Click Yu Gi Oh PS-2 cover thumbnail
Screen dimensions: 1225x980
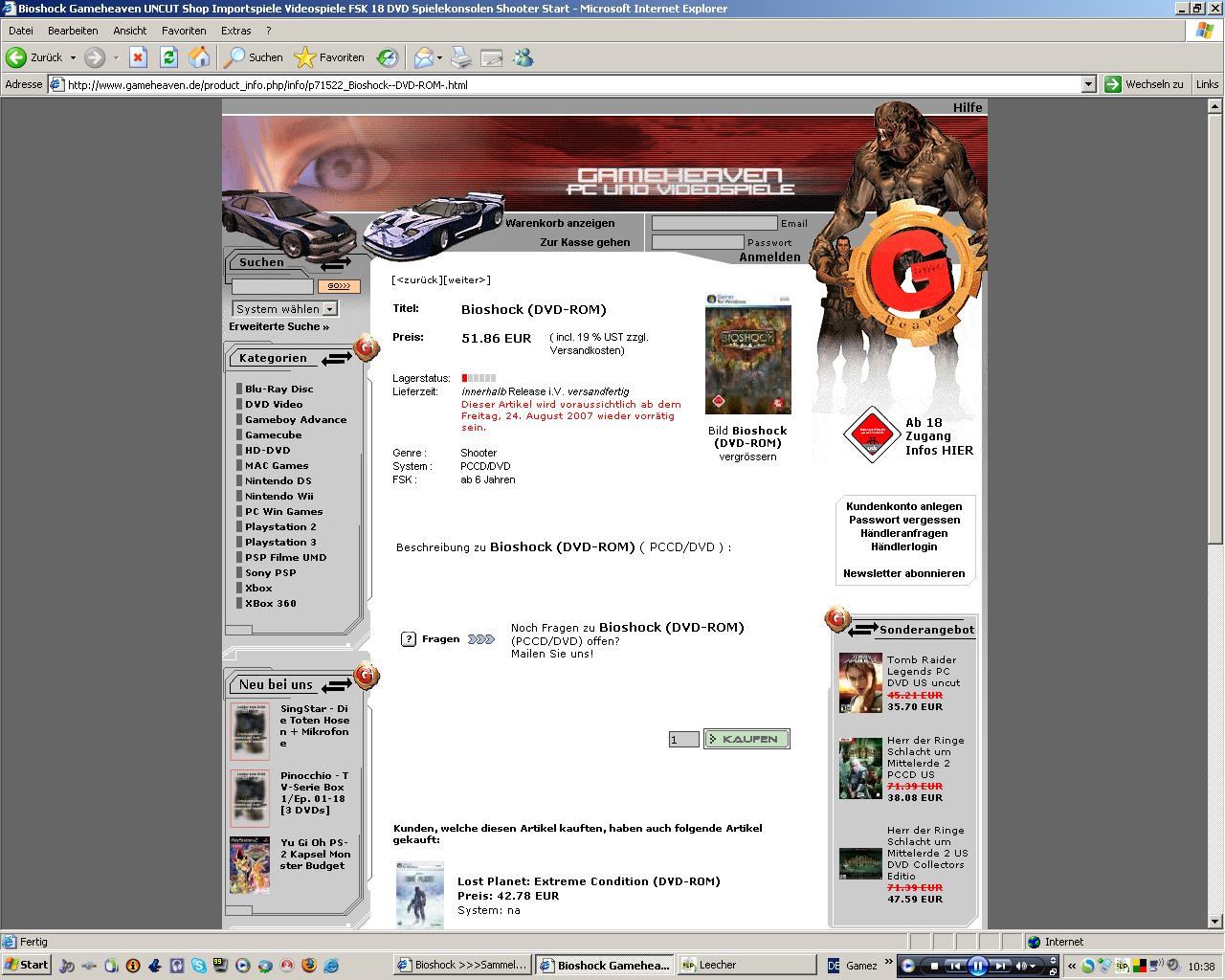coord(250,865)
